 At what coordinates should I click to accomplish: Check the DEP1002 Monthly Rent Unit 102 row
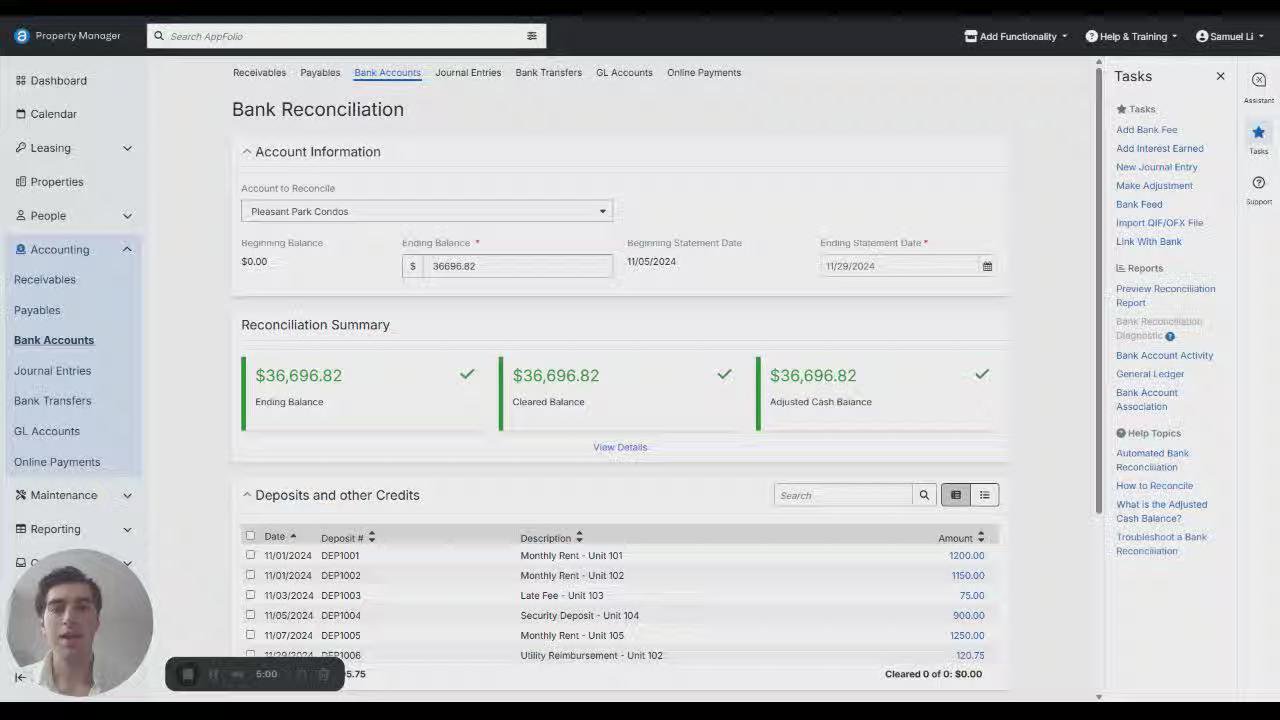pyautogui.click(x=250, y=575)
